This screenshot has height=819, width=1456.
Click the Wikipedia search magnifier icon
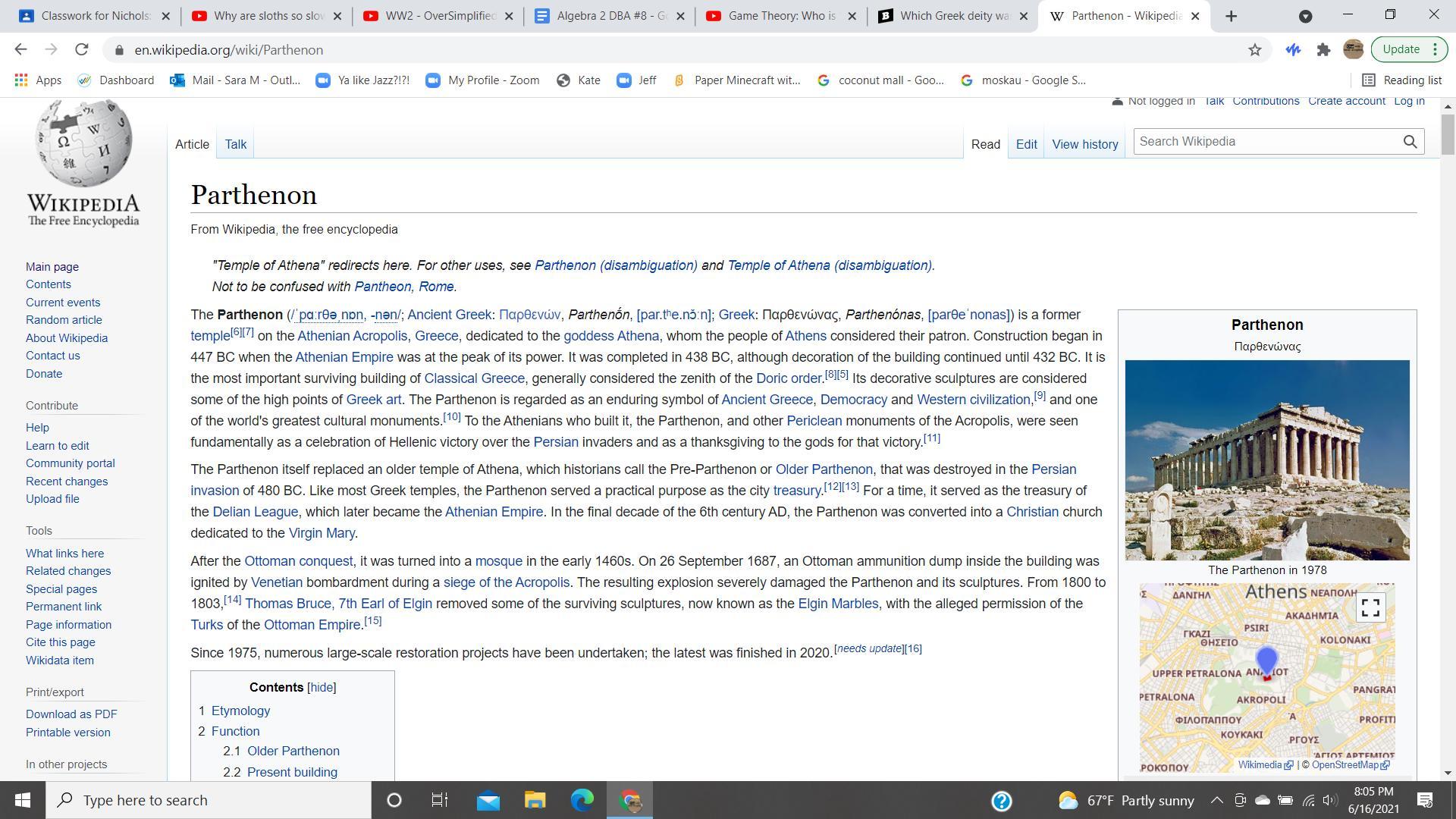tap(1410, 142)
